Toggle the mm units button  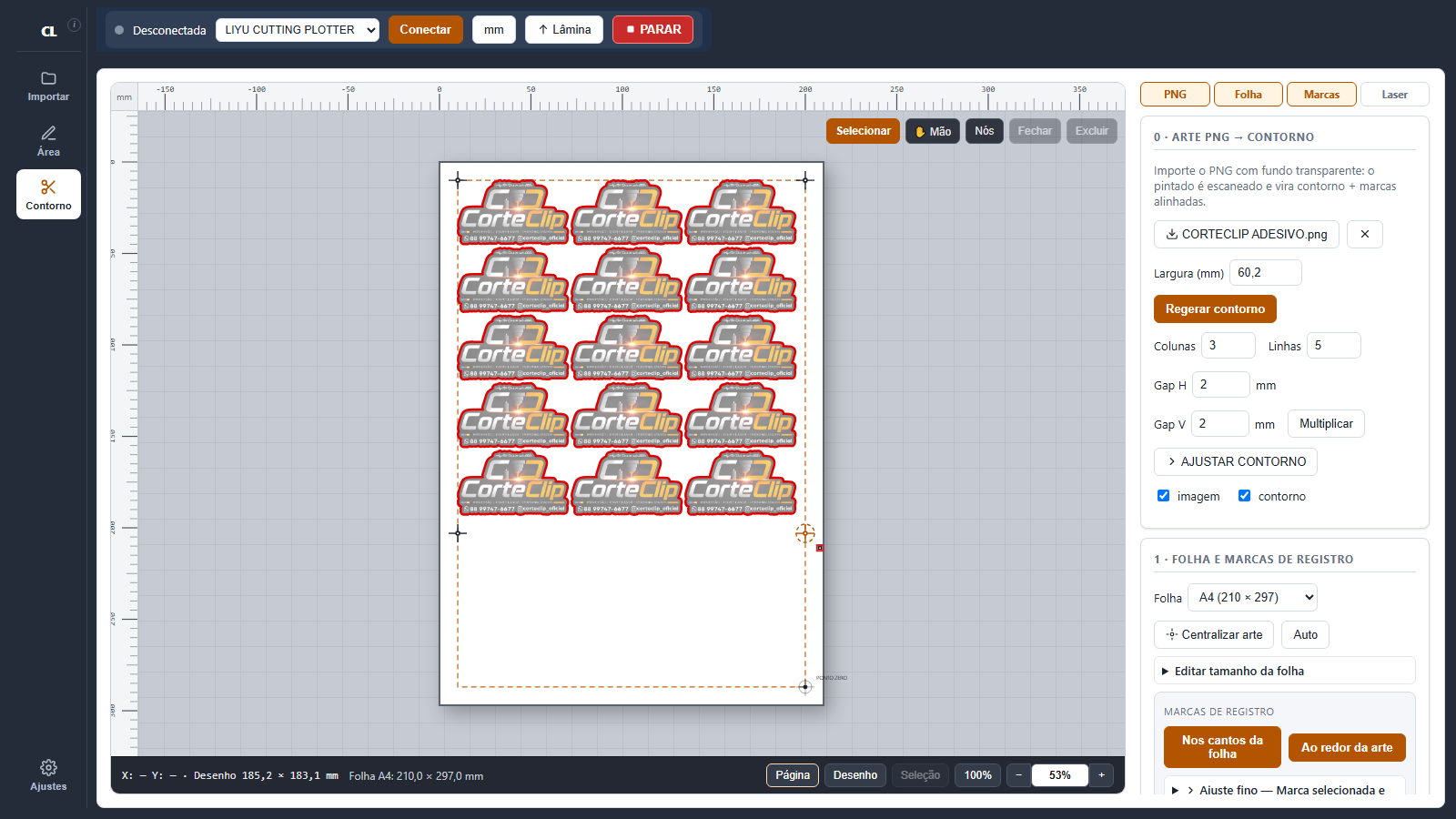pyautogui.click(x=494, y=29)
